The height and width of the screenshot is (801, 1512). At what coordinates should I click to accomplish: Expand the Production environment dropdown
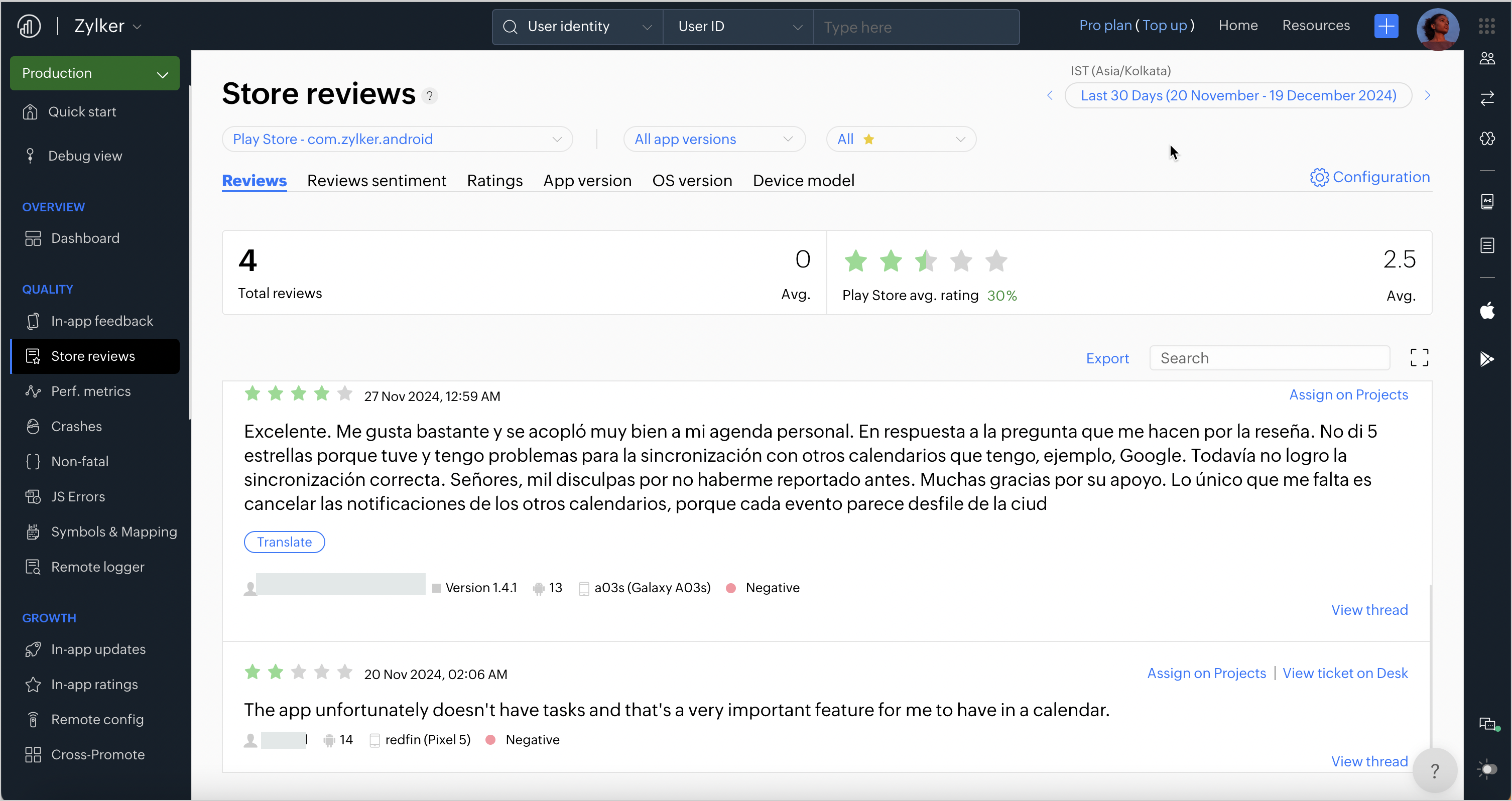tap(94, 73)
